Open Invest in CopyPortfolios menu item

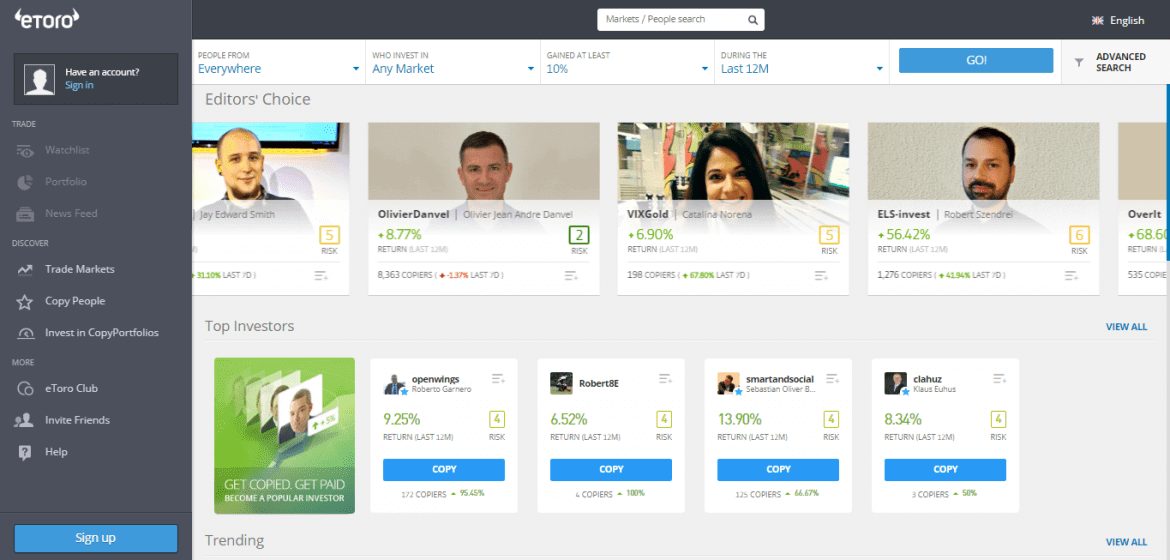point(101,333)
